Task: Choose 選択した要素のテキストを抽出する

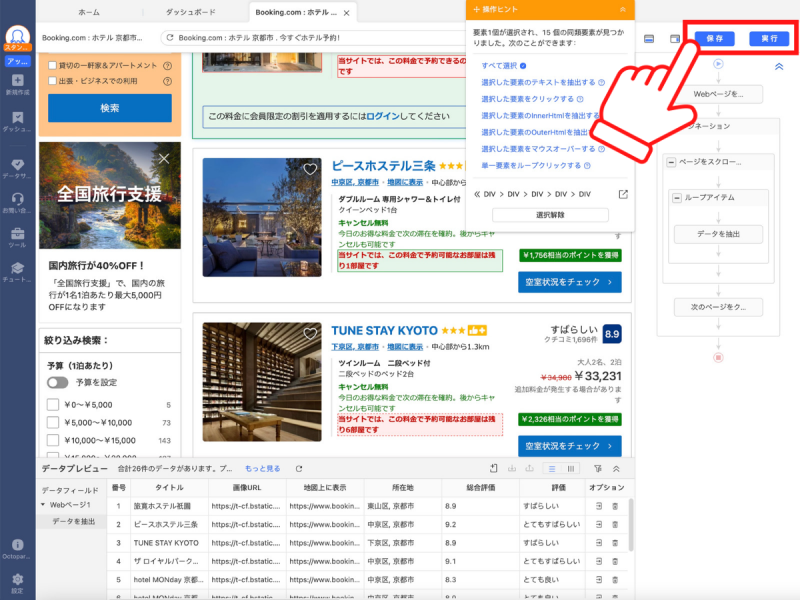Action: coord(538,83)
